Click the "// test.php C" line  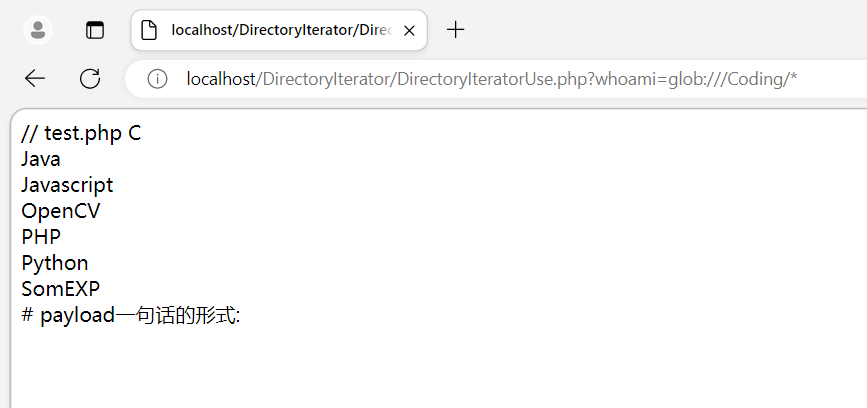[x=81, y=133]
